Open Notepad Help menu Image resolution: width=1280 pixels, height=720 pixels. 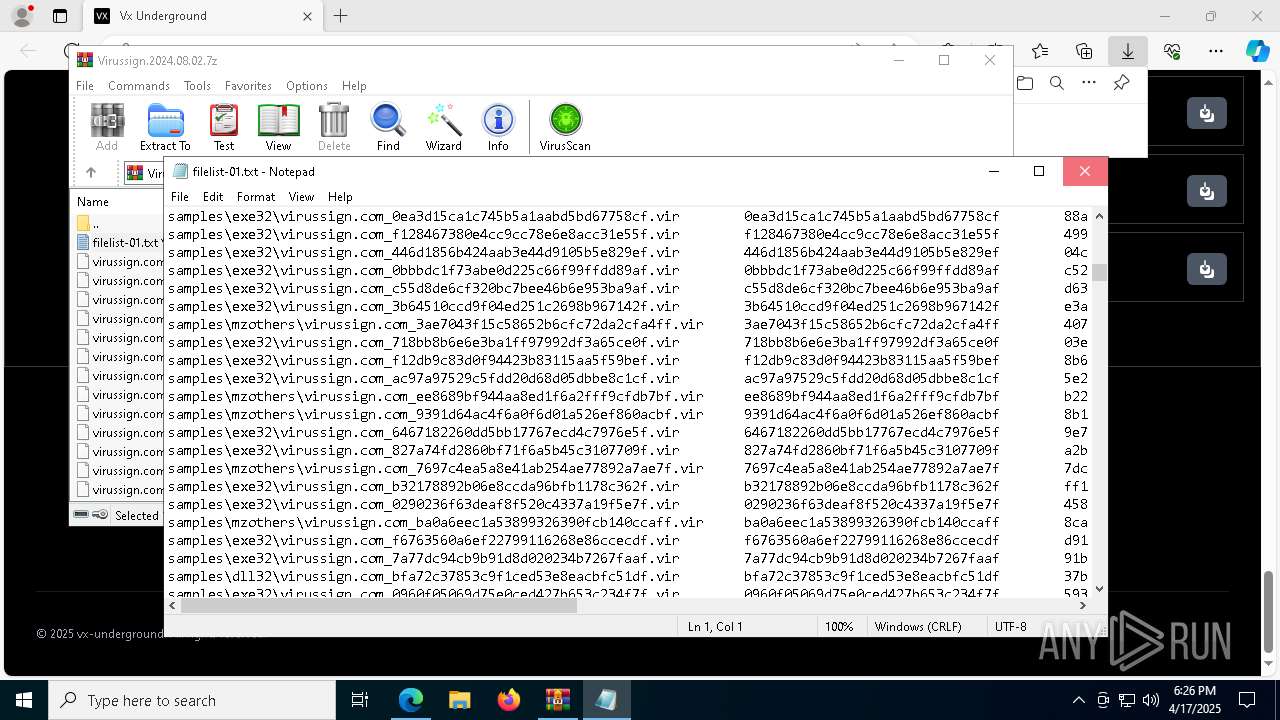pos(340,197)
